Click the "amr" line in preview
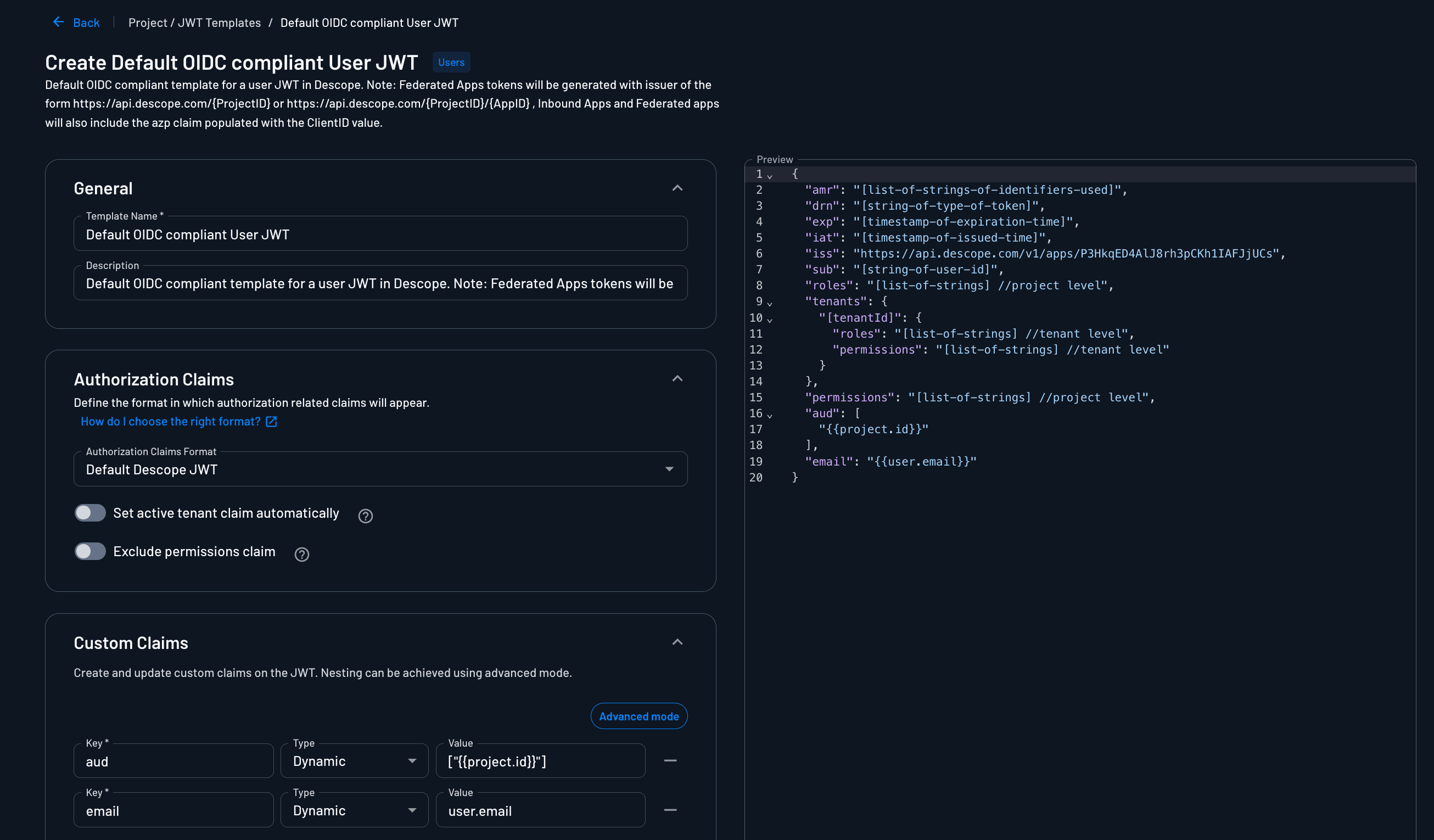This screenshot has height=840, width=1434. pyautogui.click(x=966, y=190)
